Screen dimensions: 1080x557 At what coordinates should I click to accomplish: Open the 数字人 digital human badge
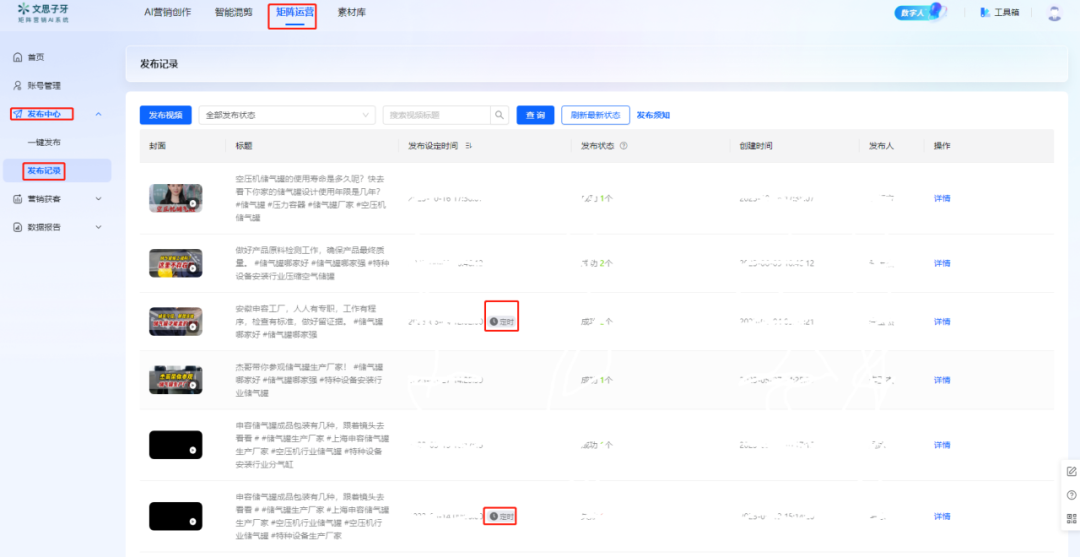tap(920, 12)
